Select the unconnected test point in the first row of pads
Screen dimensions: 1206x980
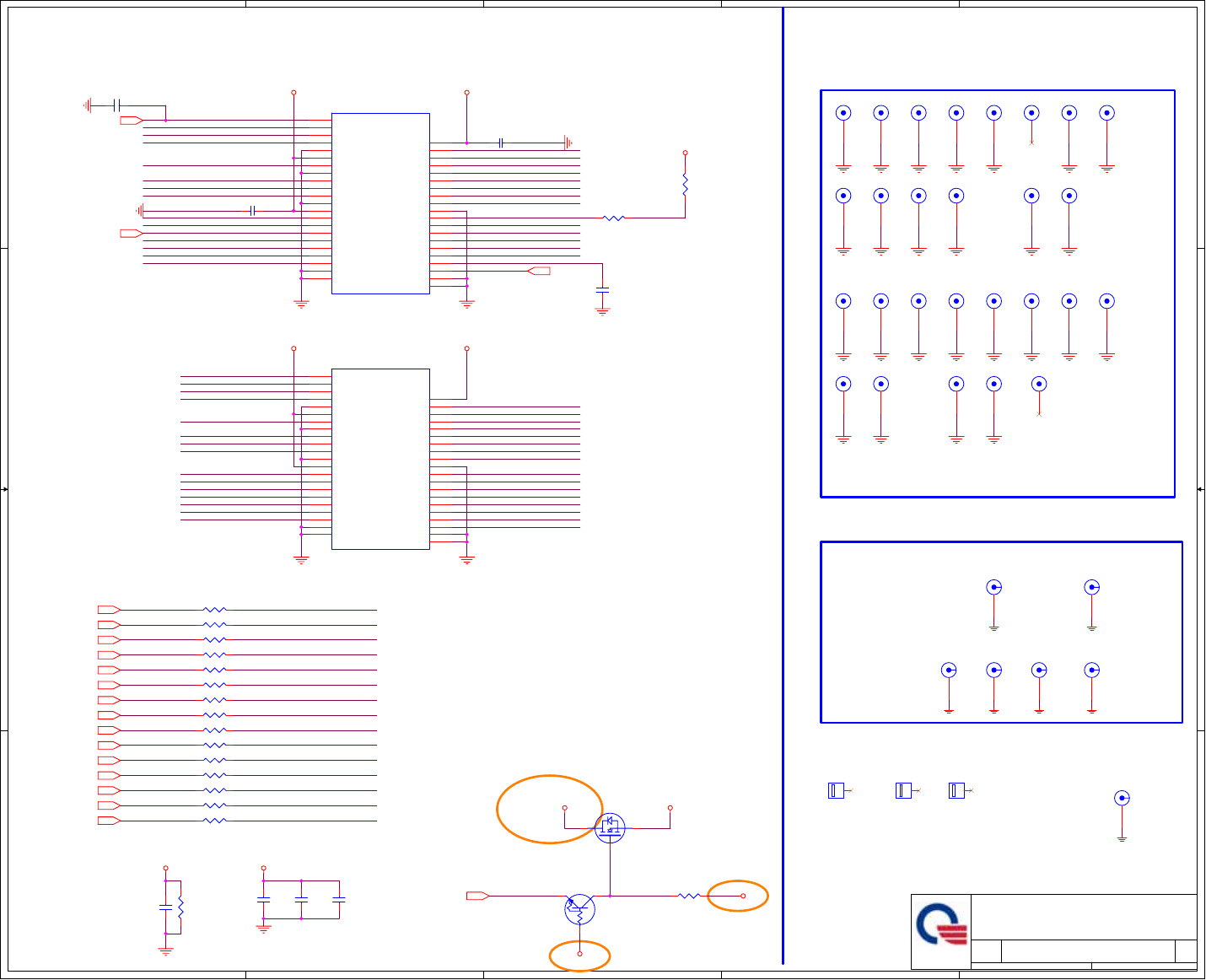1031,113
